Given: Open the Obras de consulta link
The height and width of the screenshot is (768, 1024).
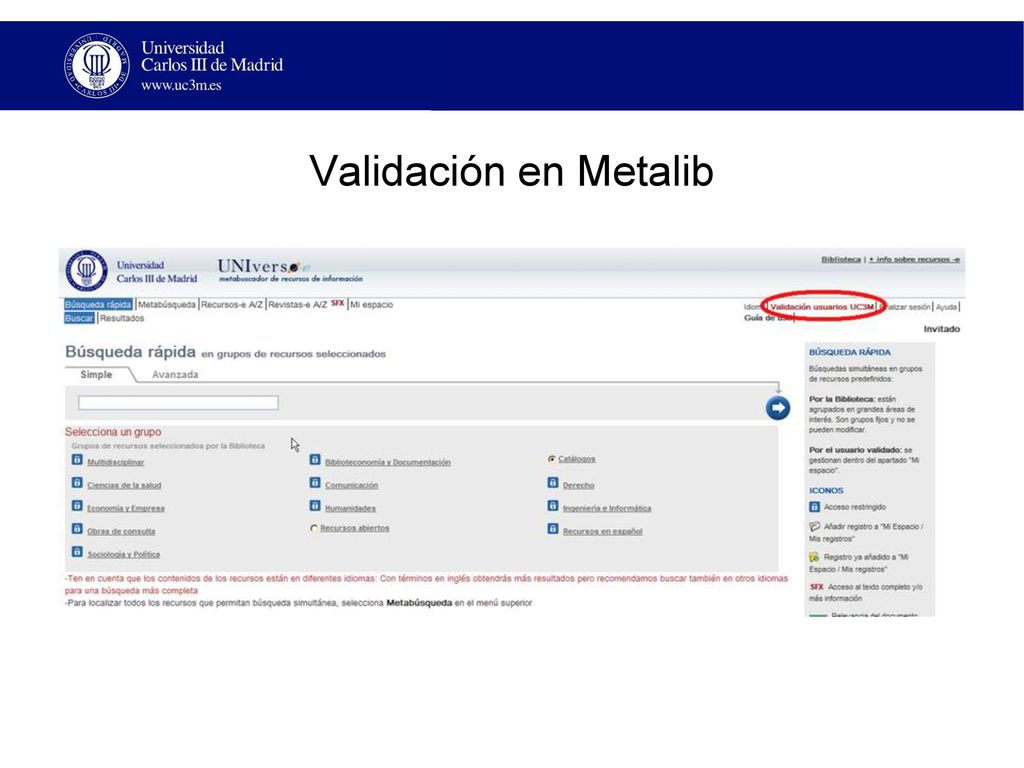Looking at the screenshot, I should 121,532.
